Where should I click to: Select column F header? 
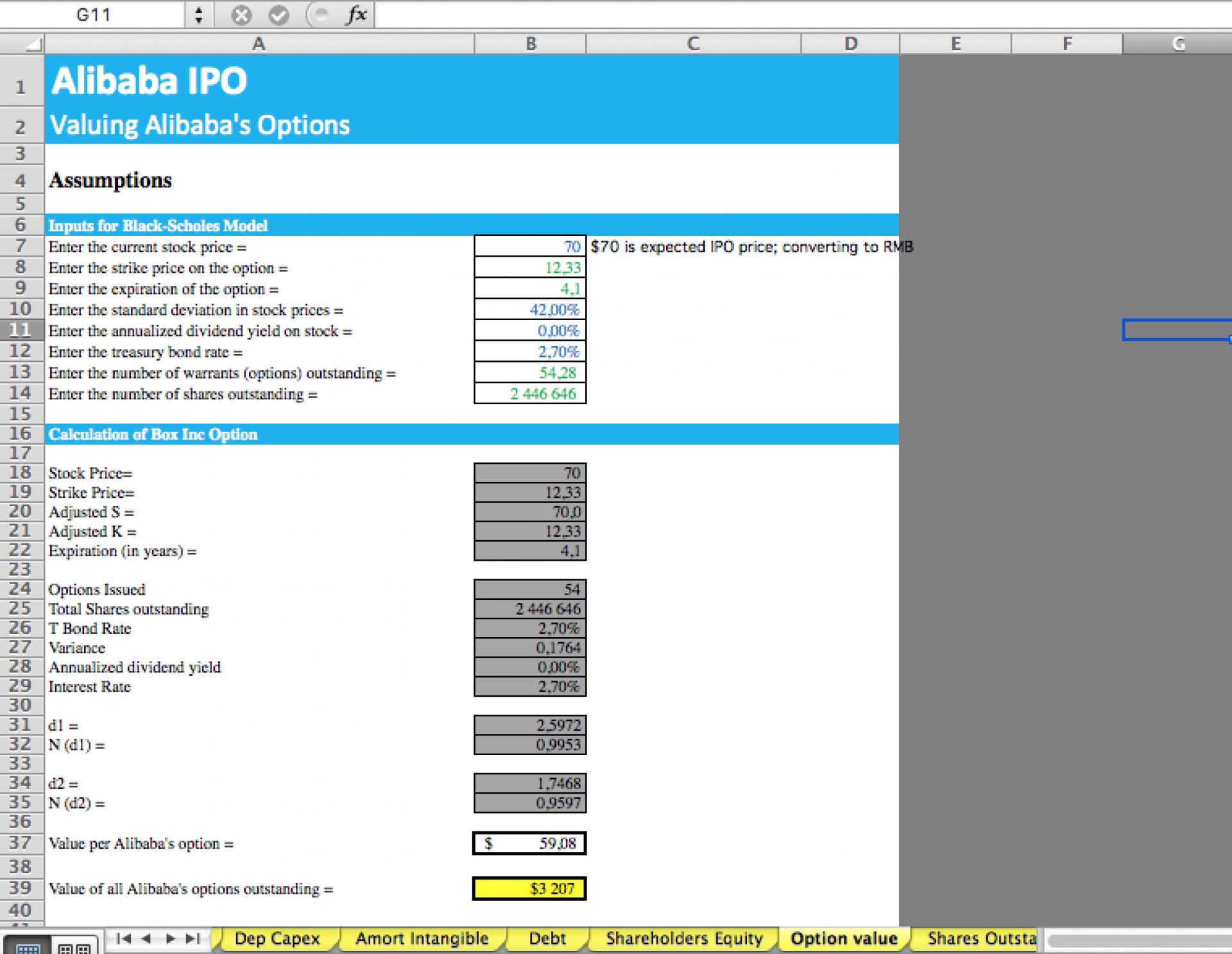[1066, 44]
